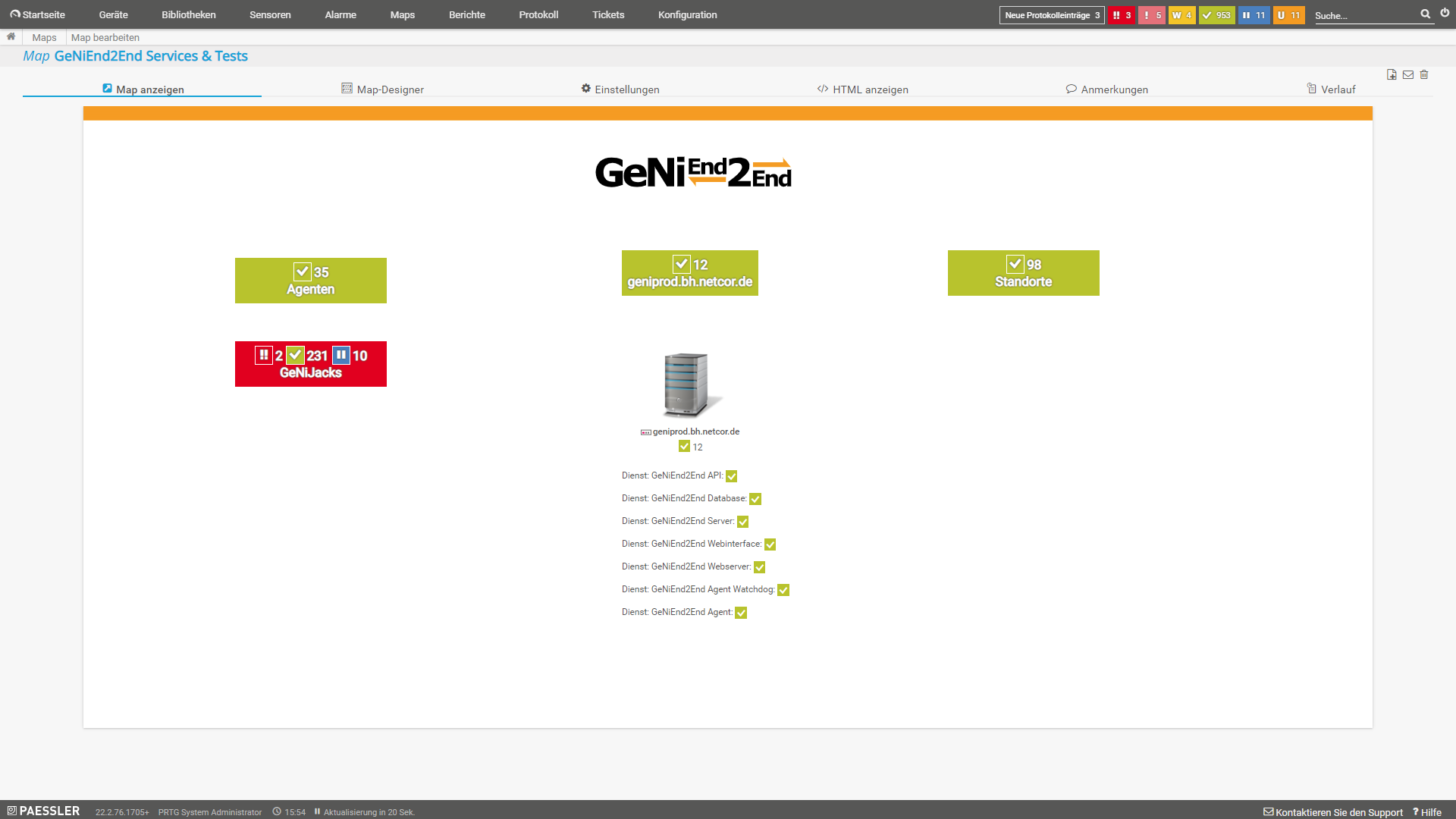Image resolution: width=1456 pixels, height=819 pixels.
Task: Click PRTG System Administrator user link
Action: pyautogui.click(x=210, y=812)
